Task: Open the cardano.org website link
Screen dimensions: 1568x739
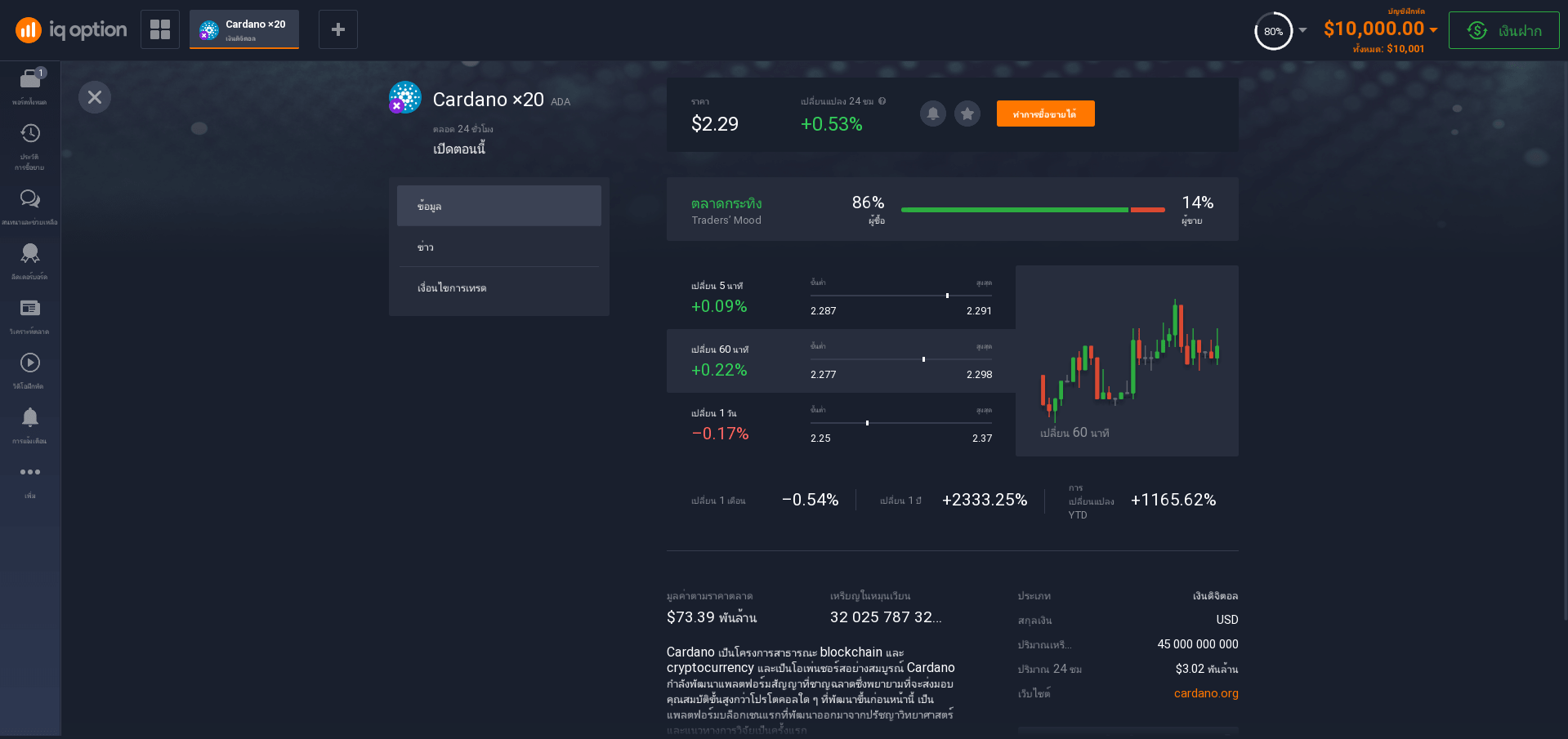Action: (x=1206, y=693)
